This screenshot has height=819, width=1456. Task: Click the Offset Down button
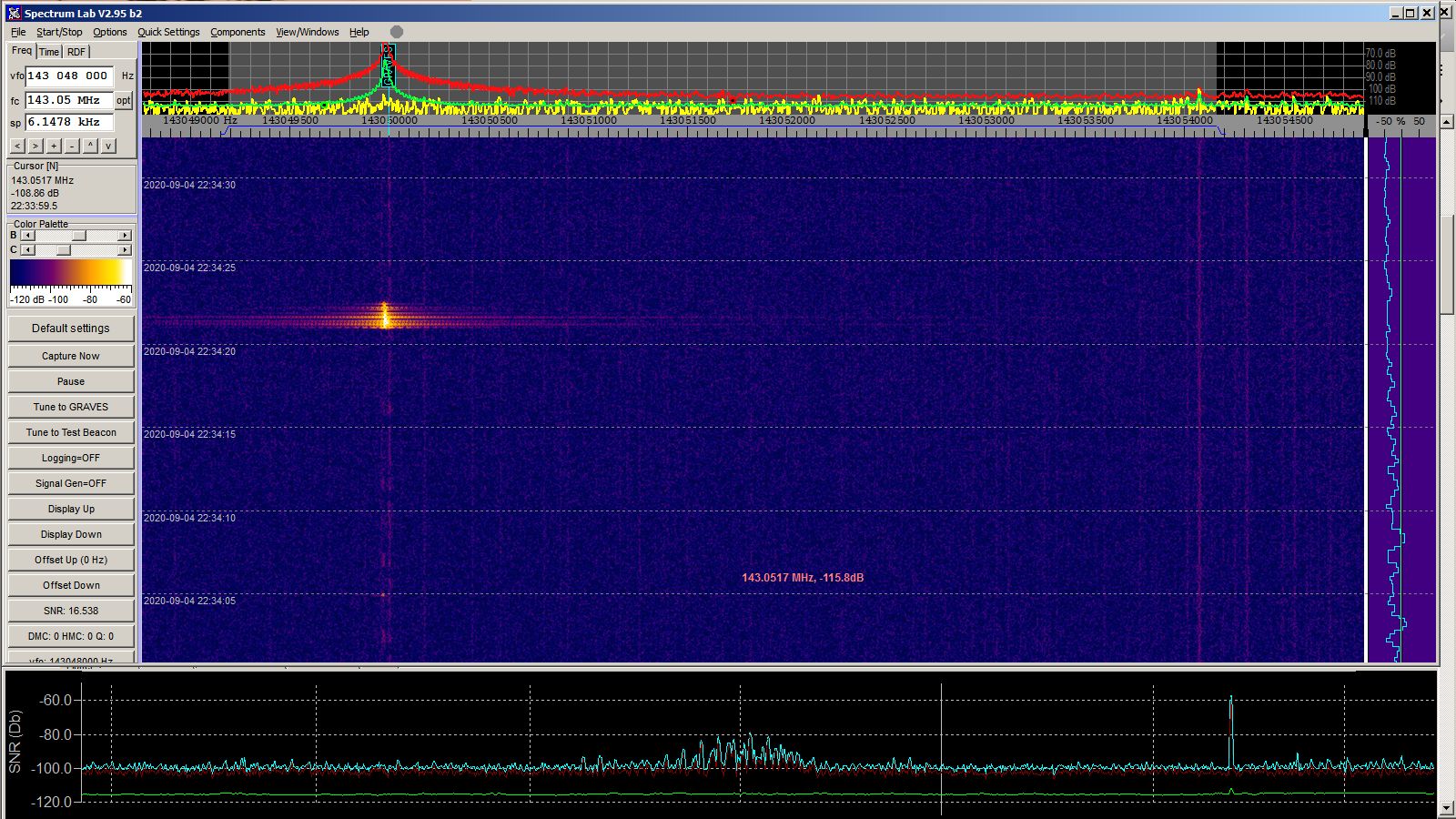(71, 585)
